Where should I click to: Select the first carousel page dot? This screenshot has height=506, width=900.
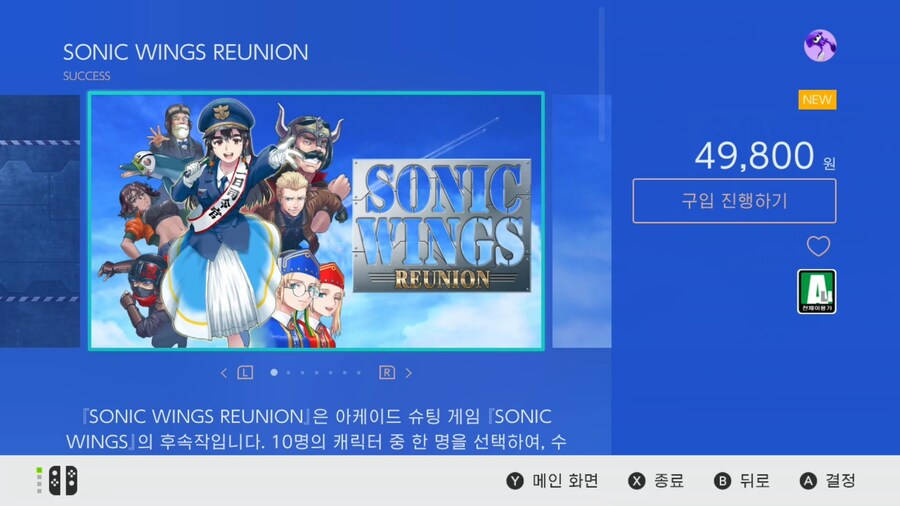click(x=274, y=373)
